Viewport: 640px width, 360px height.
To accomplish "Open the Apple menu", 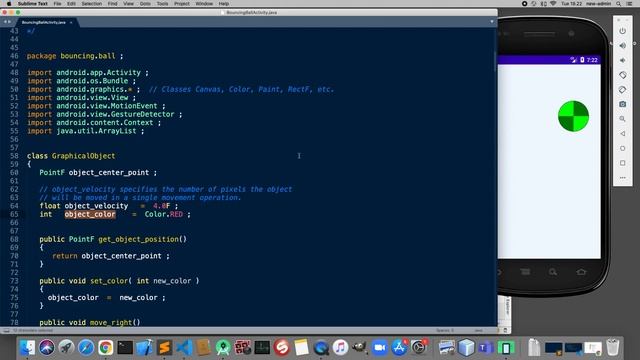I will point(9,3).
